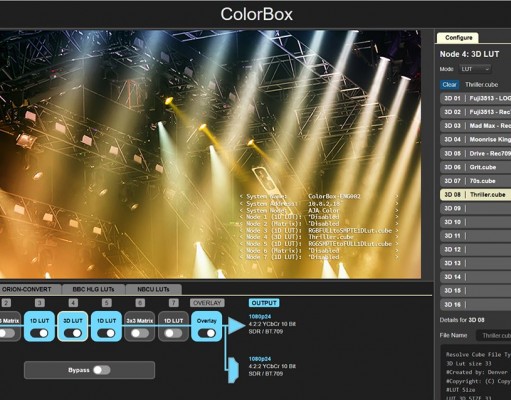Image resolution: width=511 pixels, height=400 pixels.
Task: Select the OVERLAY stage label
Action: [x=207, y=303]
